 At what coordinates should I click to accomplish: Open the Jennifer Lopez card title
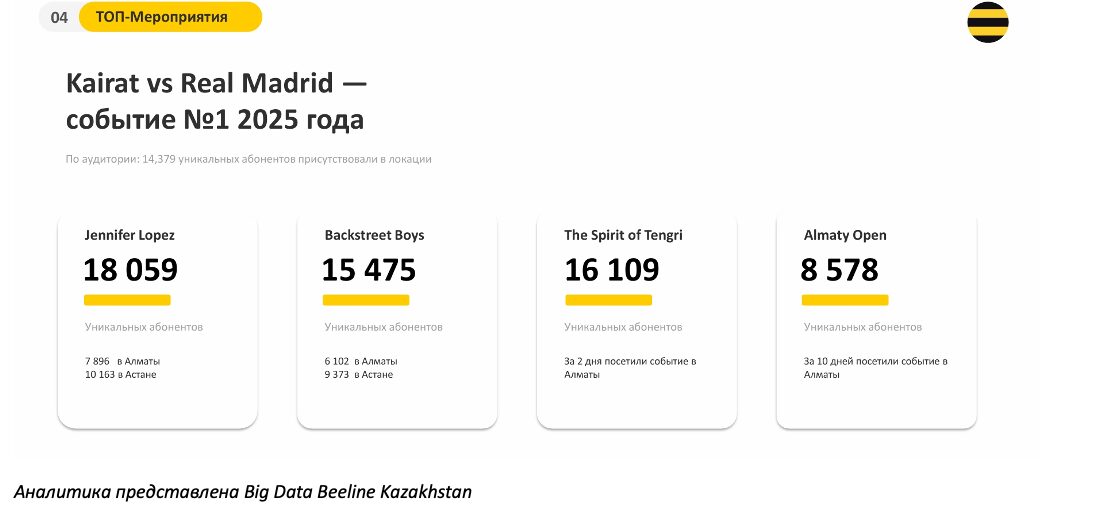click(129, 235)
